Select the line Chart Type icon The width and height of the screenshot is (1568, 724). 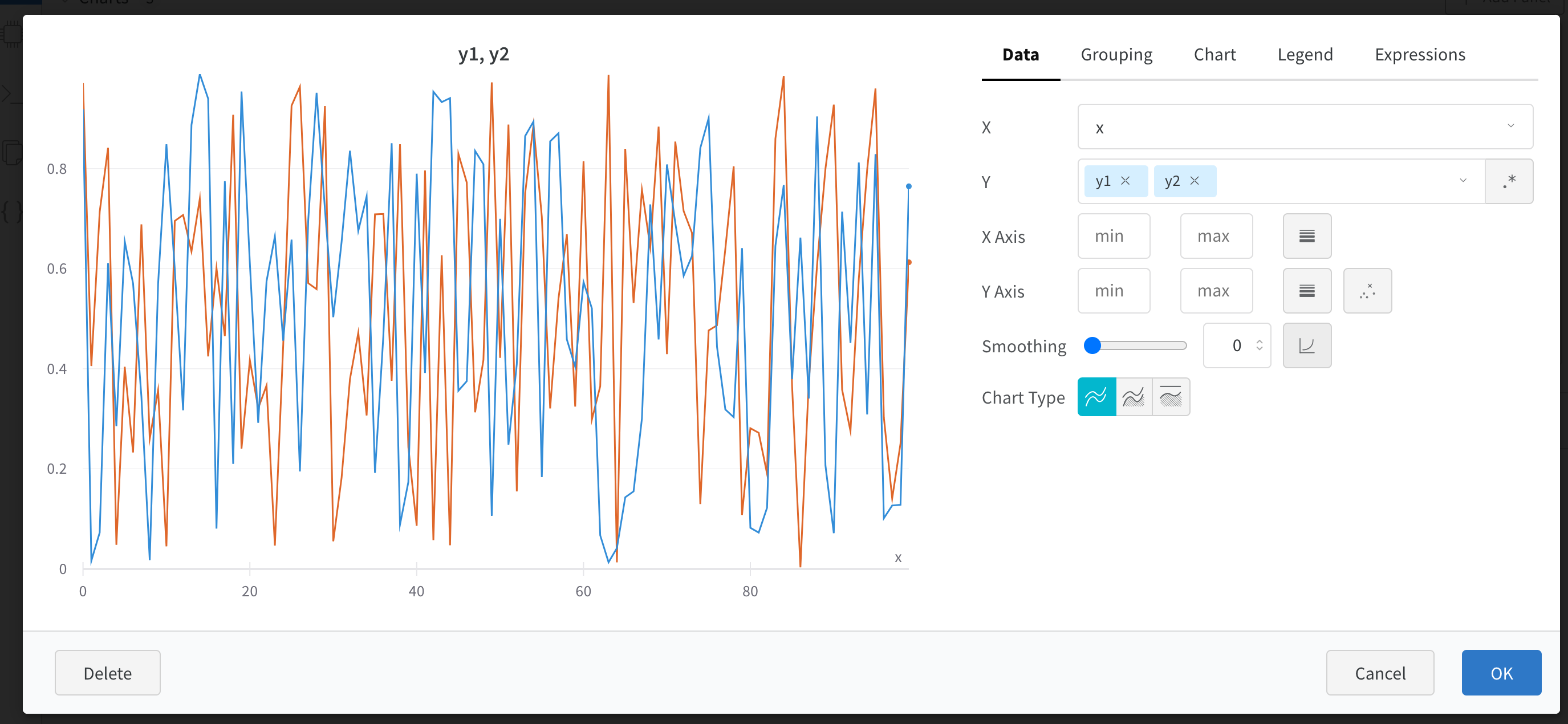click(x=1096, y=397)
